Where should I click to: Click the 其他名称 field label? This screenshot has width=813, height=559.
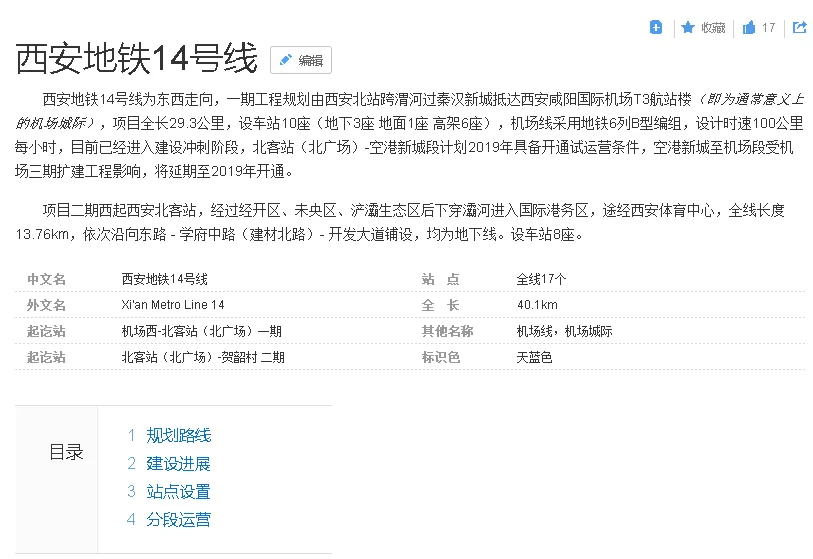tap(447, 331)
